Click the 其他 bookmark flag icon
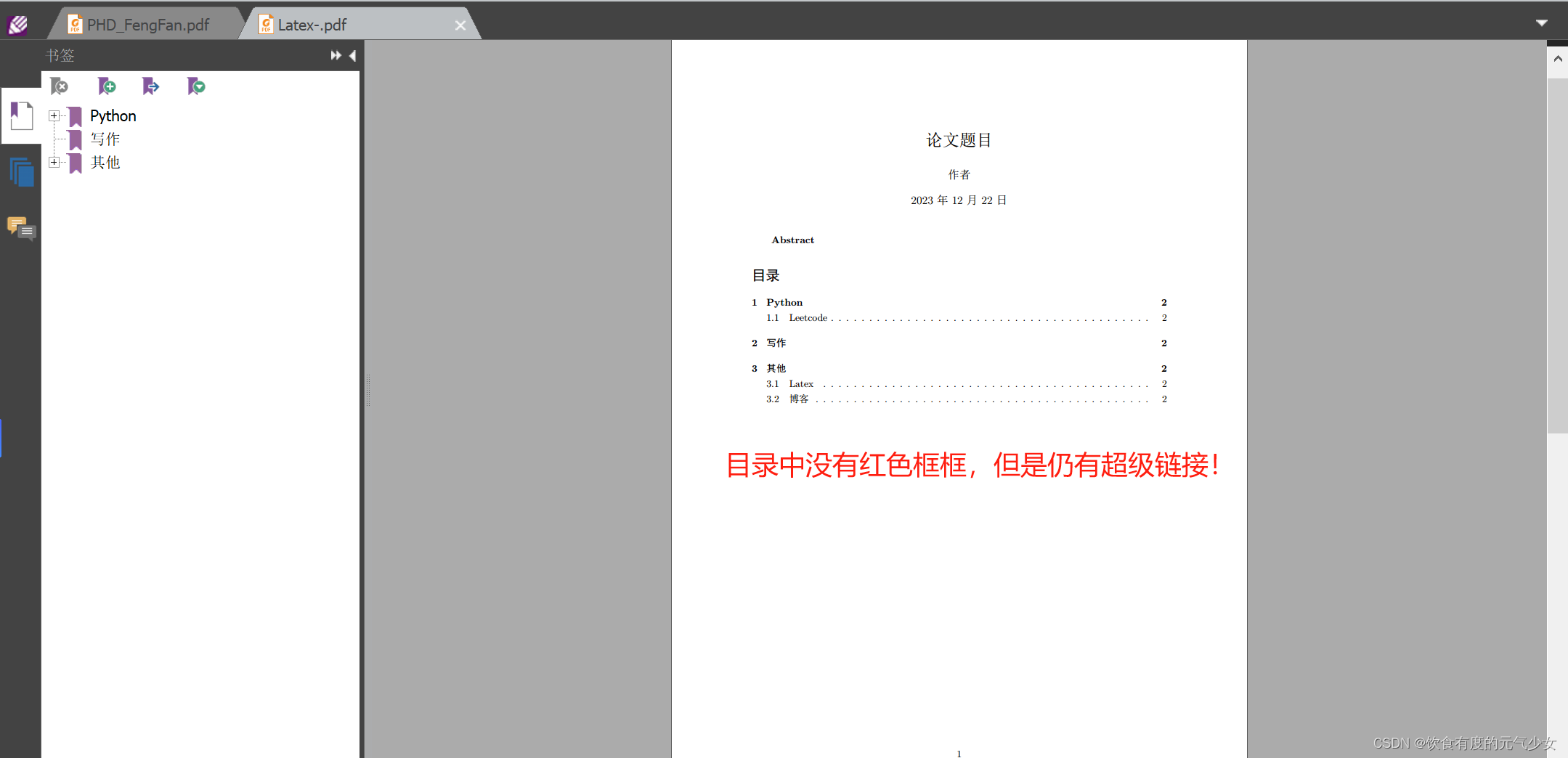 pos(75,163)
